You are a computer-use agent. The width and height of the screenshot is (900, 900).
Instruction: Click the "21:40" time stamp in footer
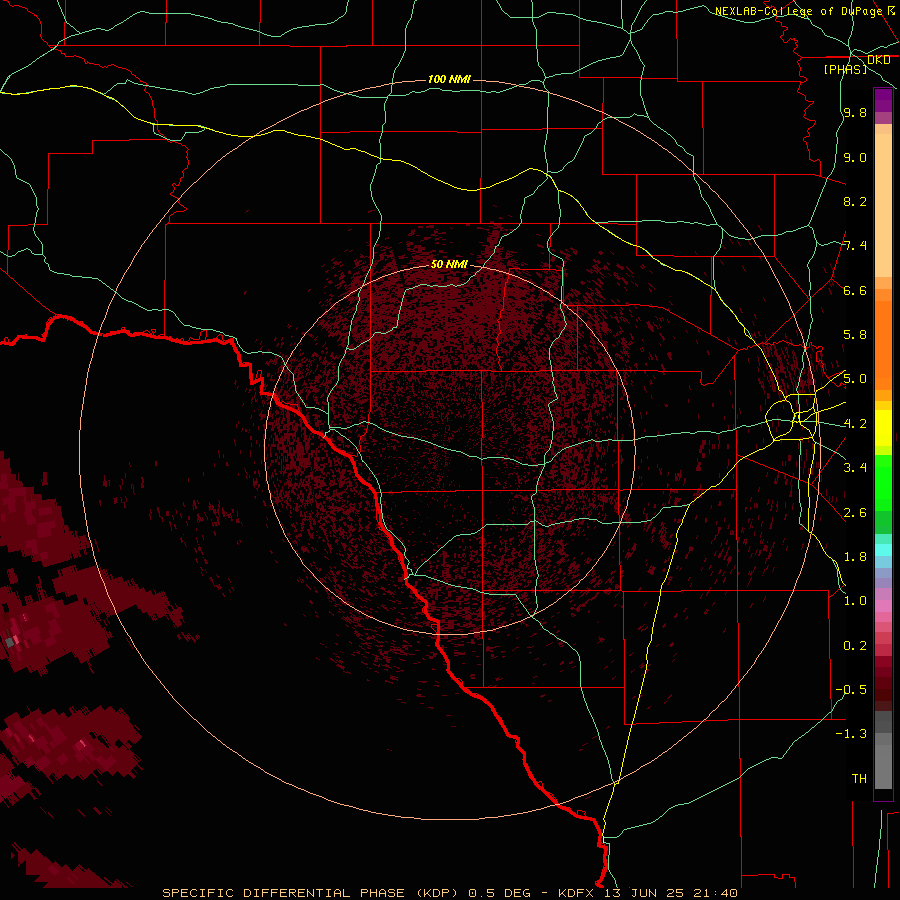[715, 893]
